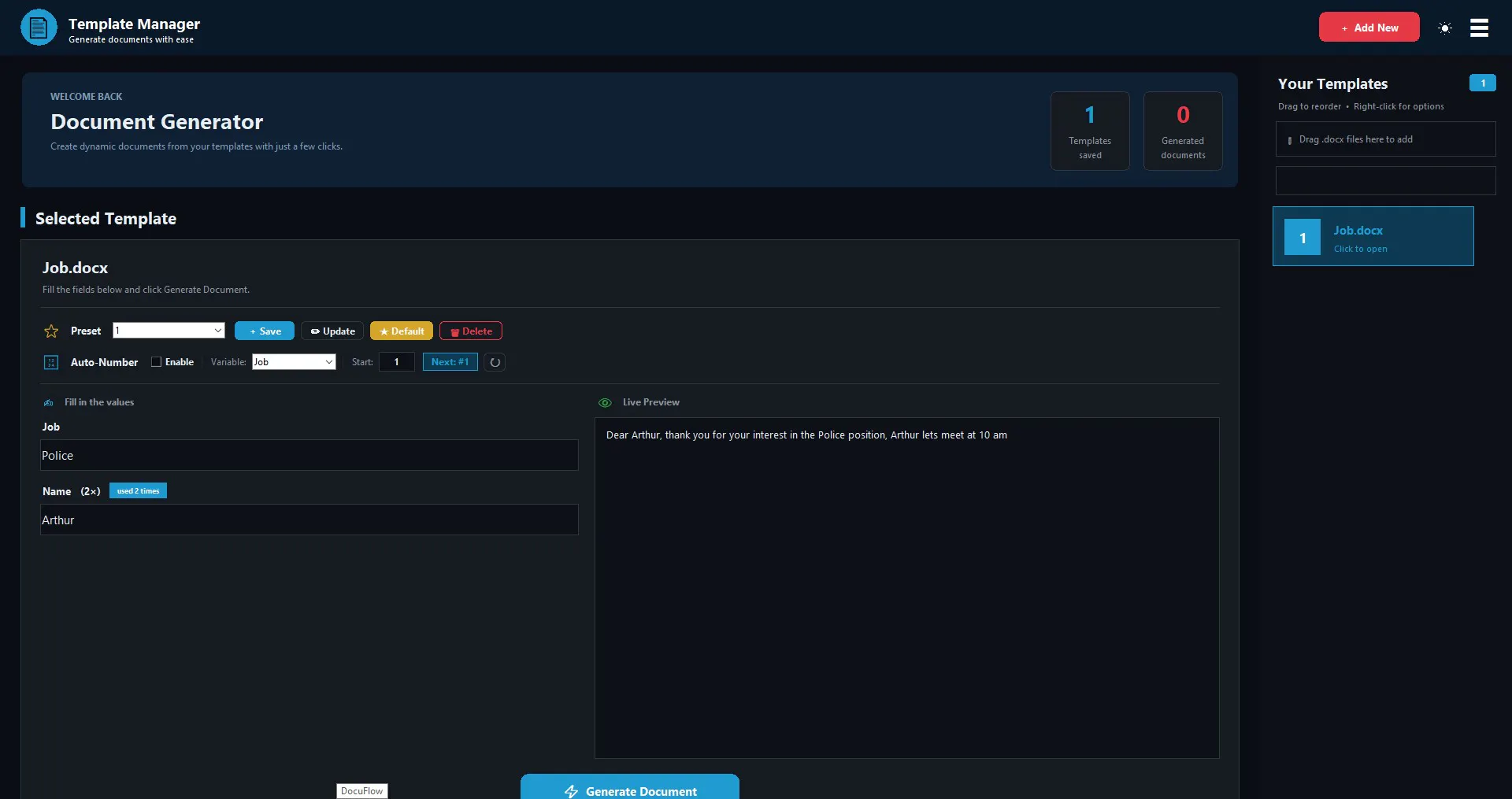Screen dimensions: 1512x799
Task: Click the 'used 2 times' badge
Action: click(x=138, y=491)
